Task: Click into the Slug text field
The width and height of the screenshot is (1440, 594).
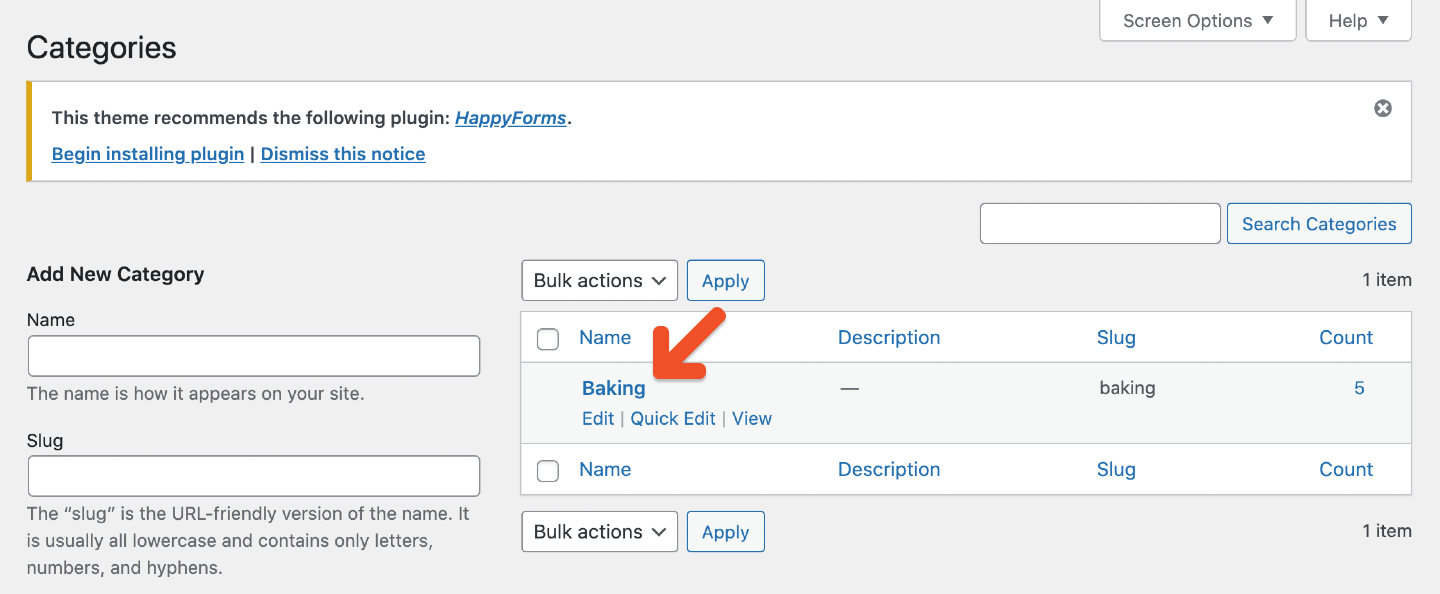Action: coord(254,476)
